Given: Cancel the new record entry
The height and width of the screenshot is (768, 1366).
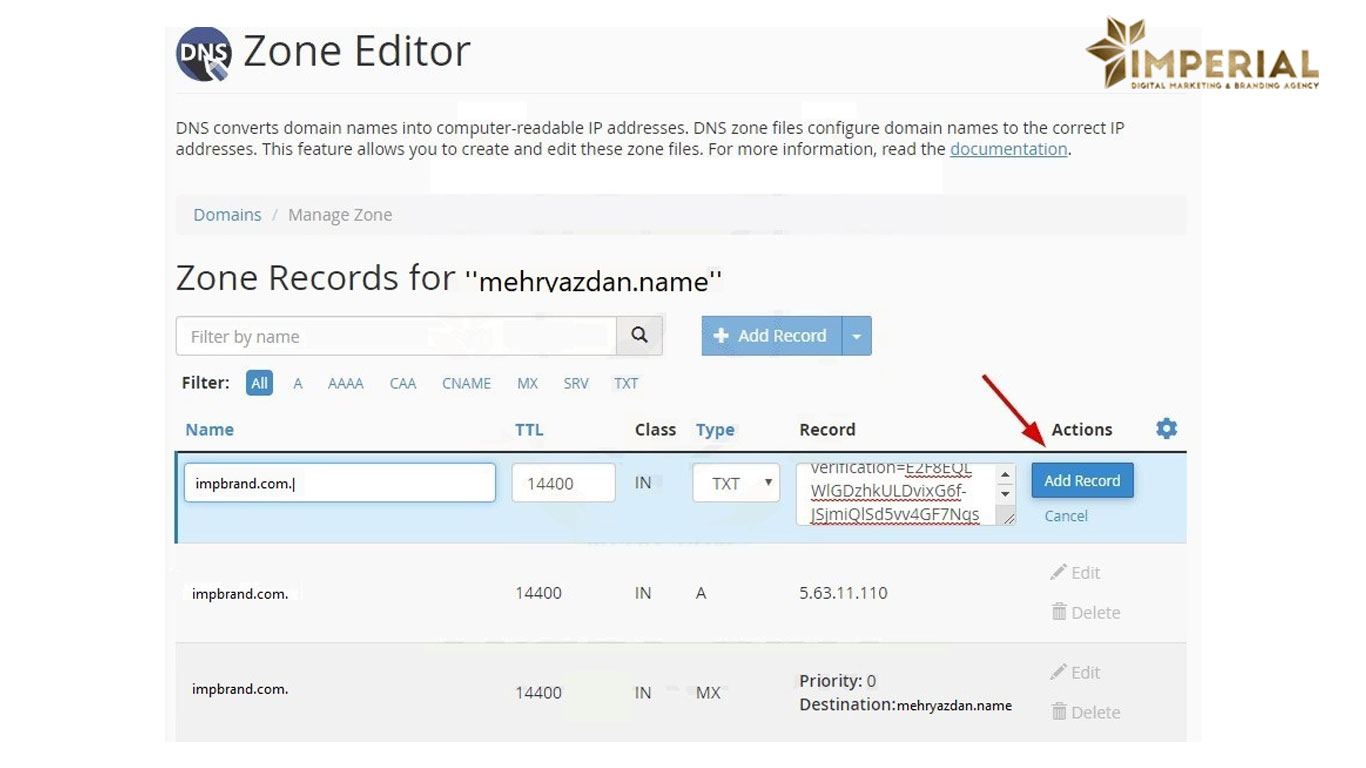Looking at the screenshot, I should point(1065,516).
